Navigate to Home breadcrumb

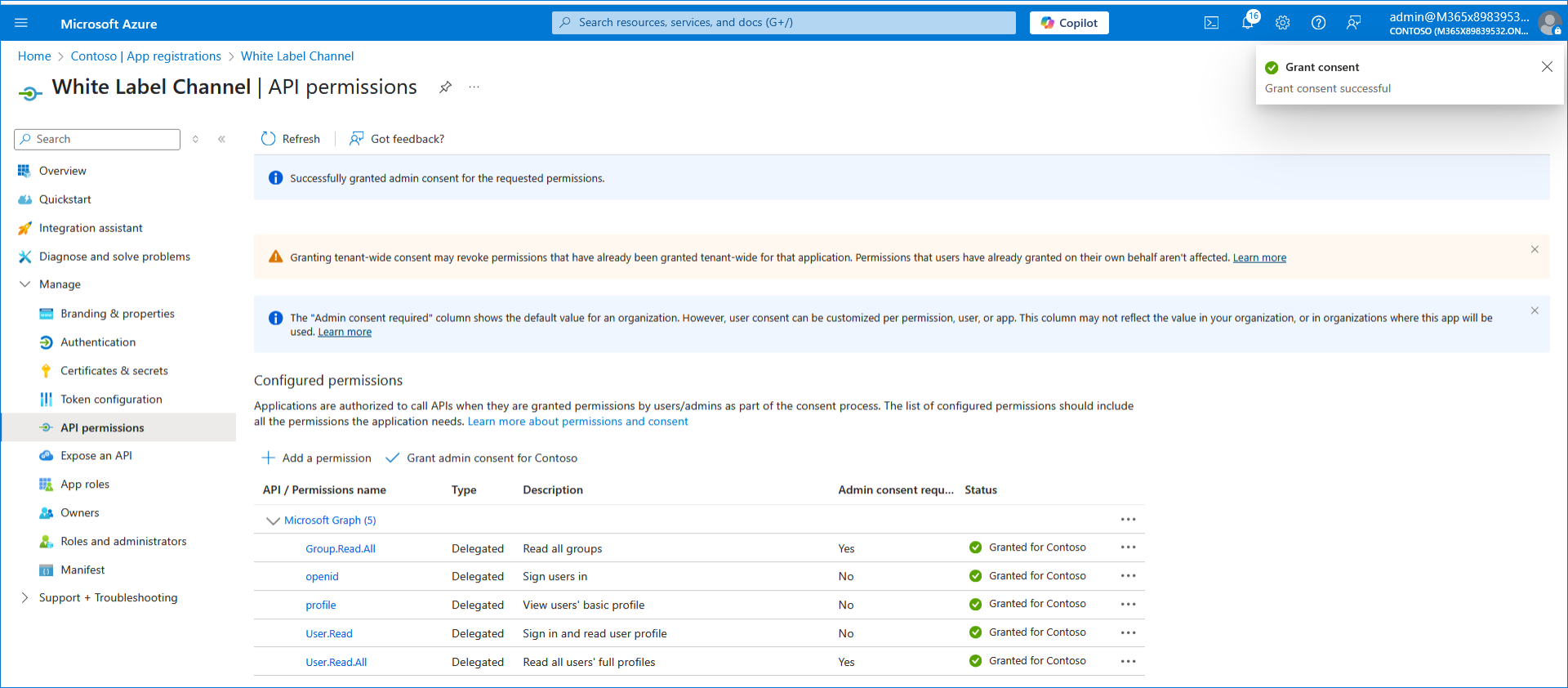point(34,56)
